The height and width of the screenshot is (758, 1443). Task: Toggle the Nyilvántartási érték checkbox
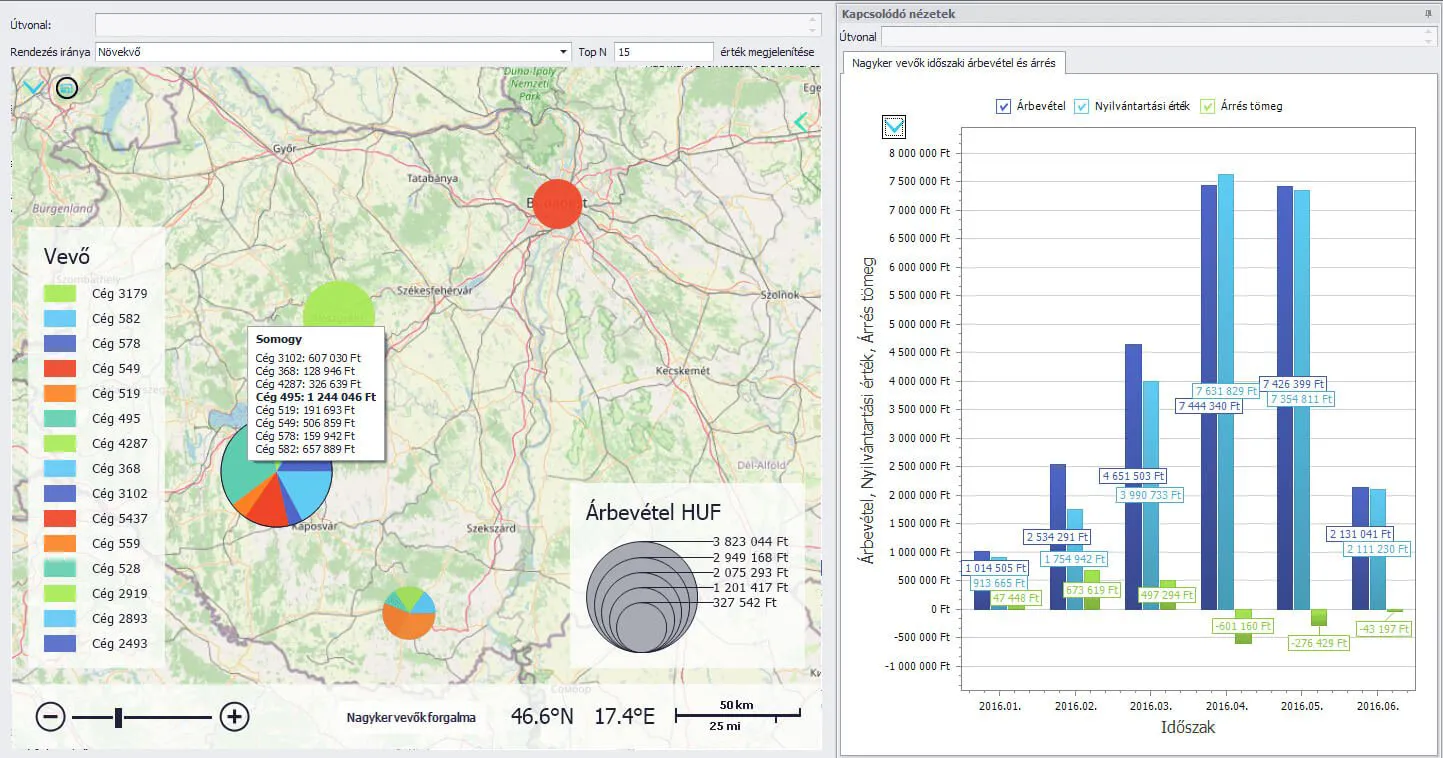[1081, 106]
